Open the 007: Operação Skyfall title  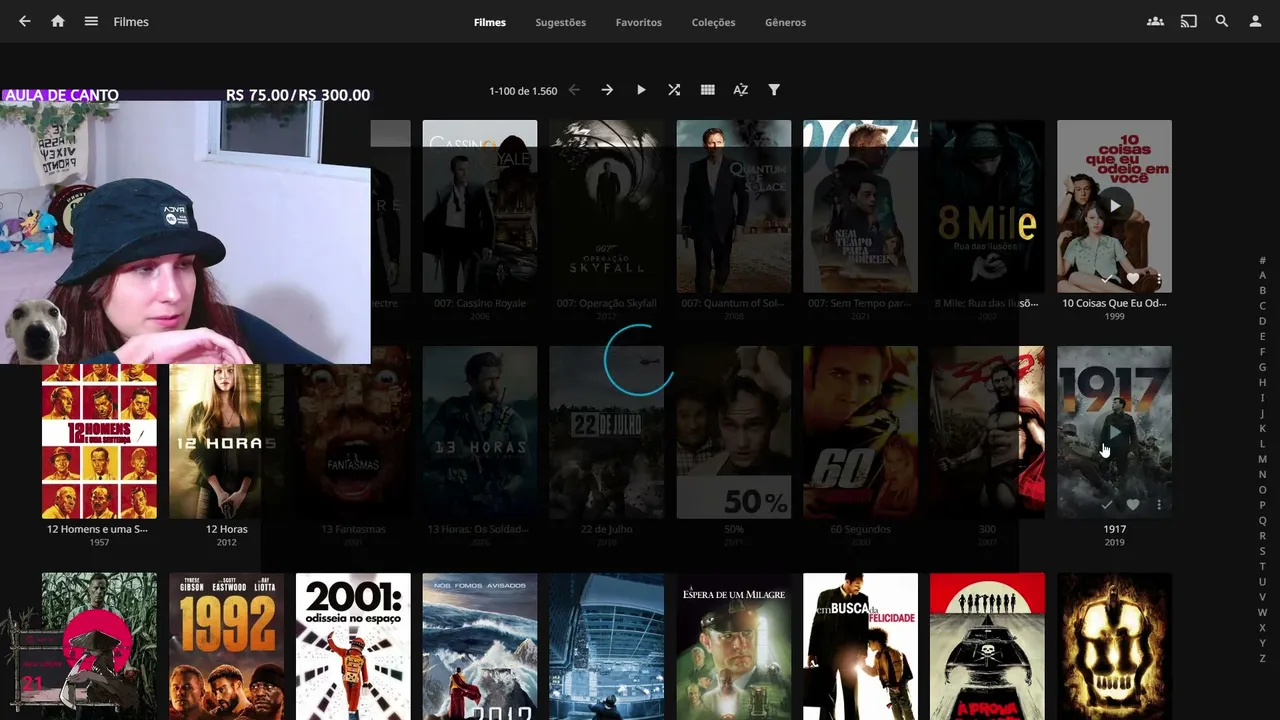[x=607, y=303]
